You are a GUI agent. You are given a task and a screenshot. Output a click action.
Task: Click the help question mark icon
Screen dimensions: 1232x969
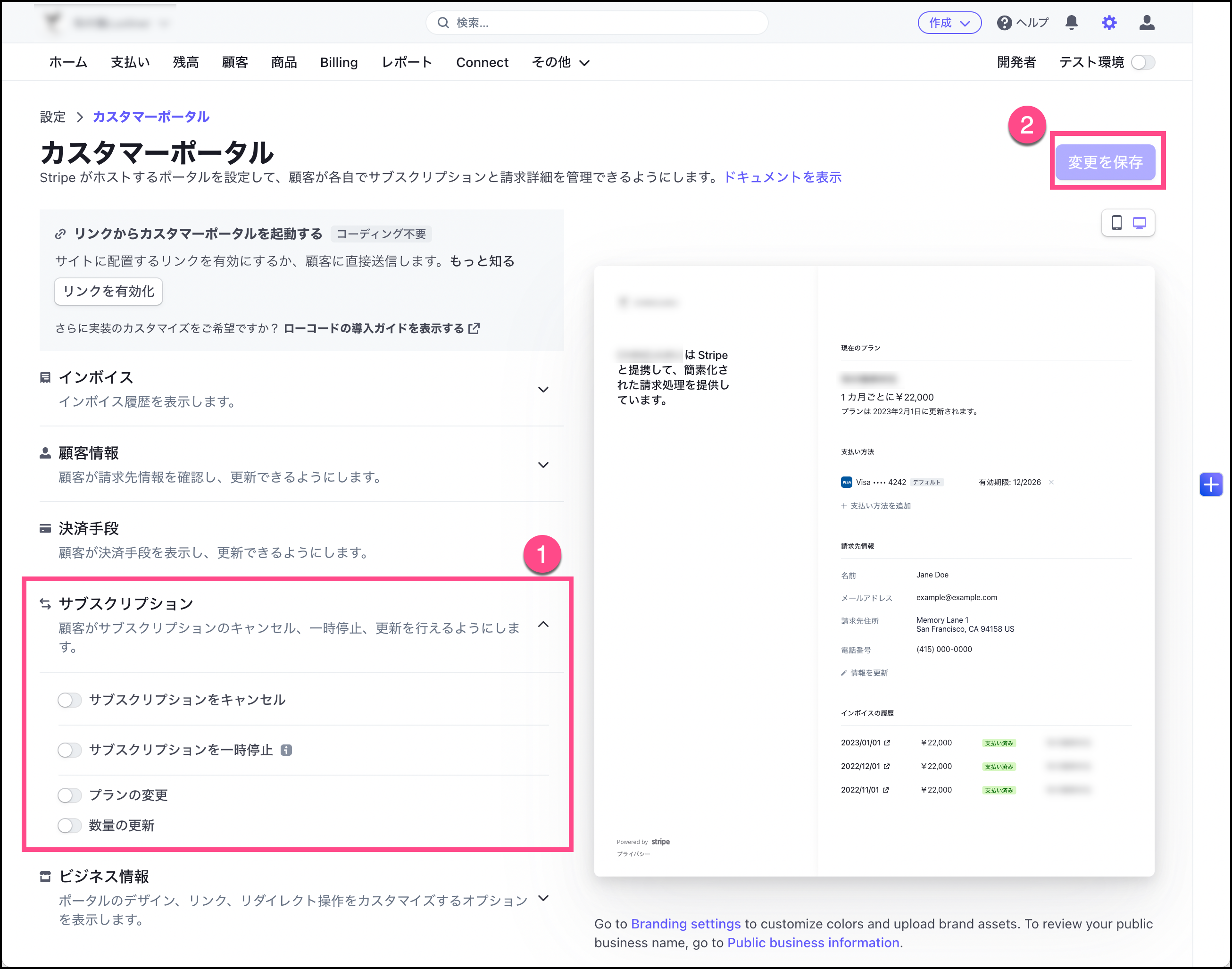[x=1004, y=23]
